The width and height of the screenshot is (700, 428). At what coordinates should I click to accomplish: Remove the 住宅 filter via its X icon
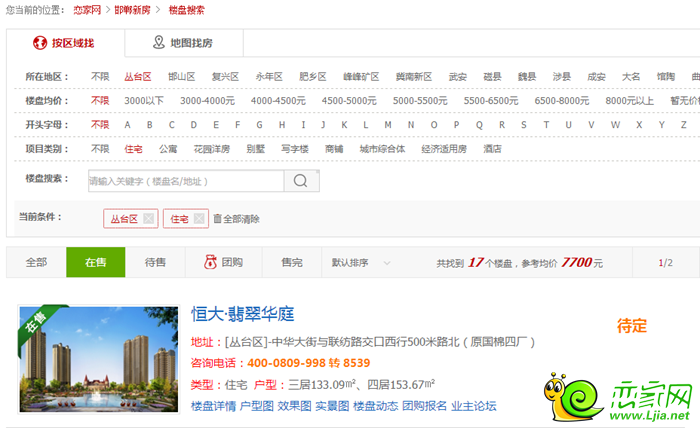point(199,219)
